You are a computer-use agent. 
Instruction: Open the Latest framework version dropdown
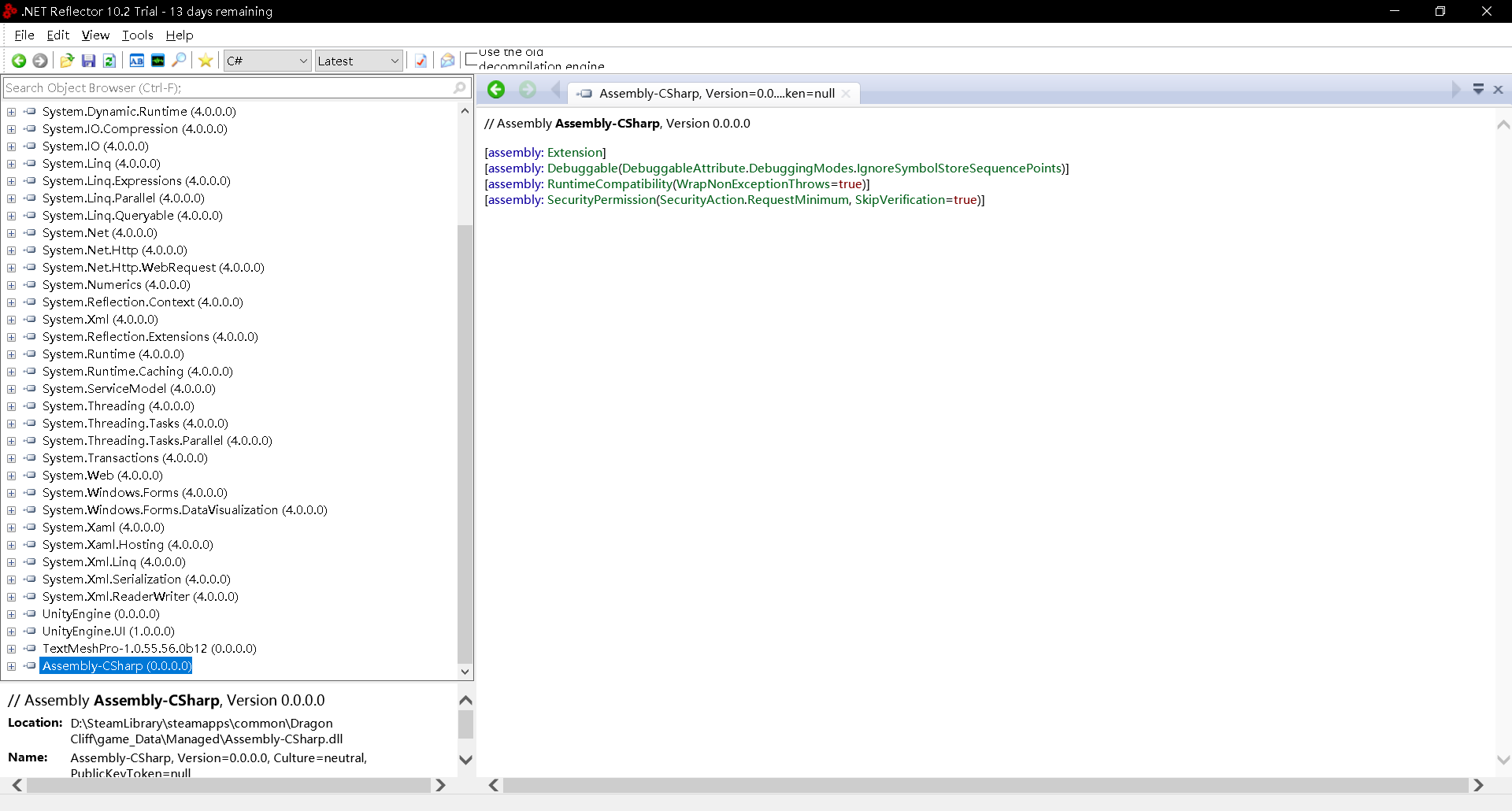(x=359, y=61)
